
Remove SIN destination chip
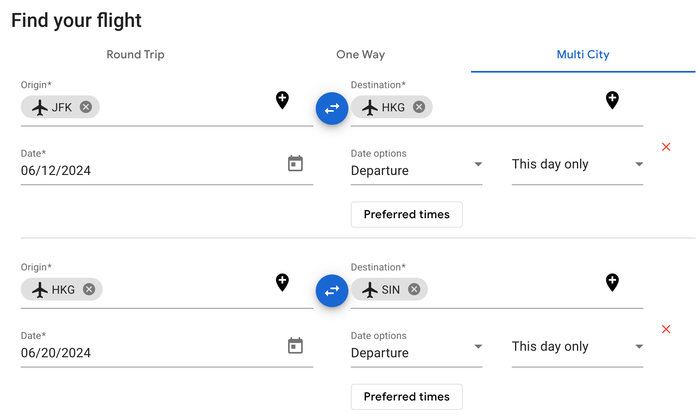tap(414, 289)
